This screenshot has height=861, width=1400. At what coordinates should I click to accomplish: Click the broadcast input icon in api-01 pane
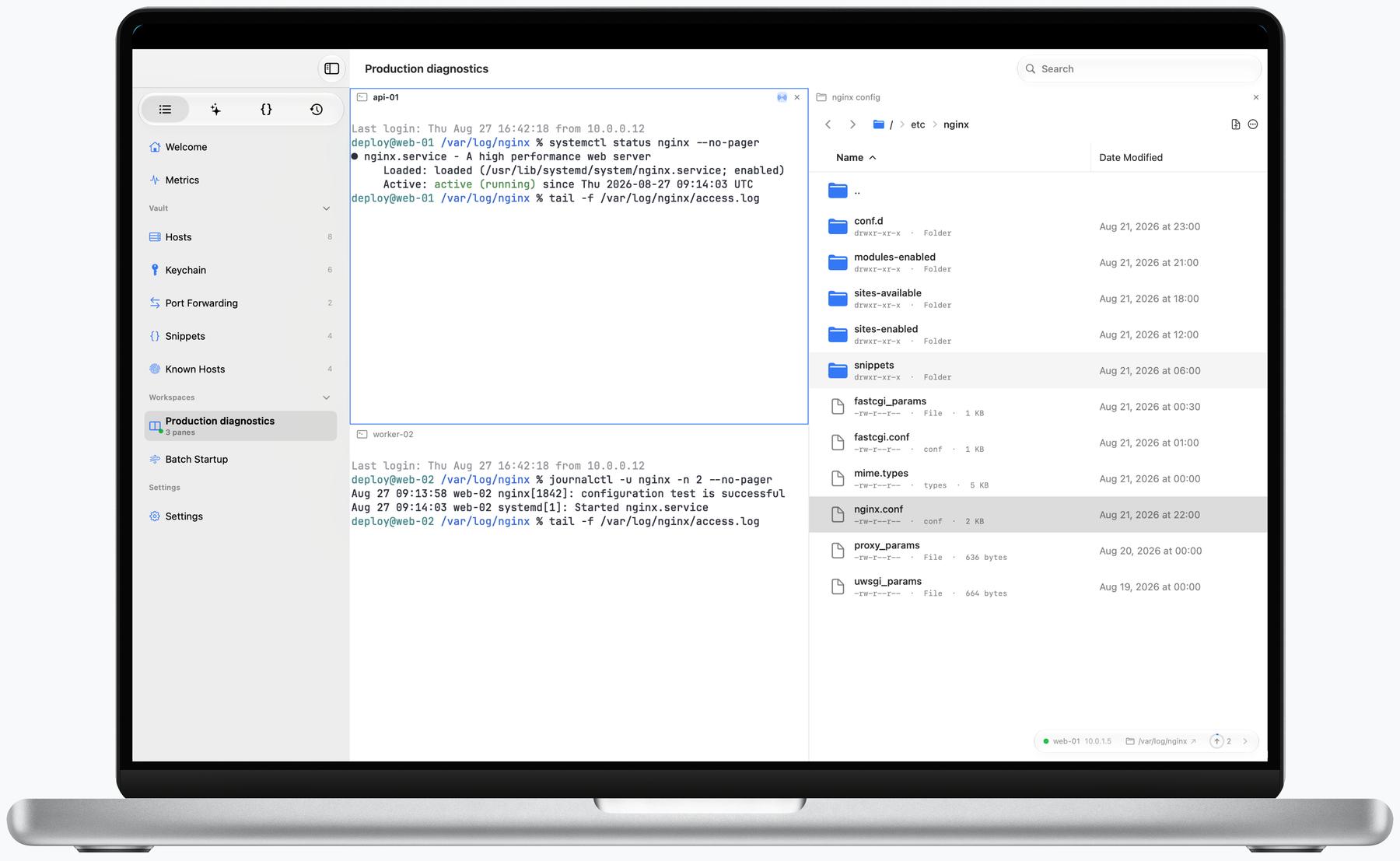(x=782, y=97)
